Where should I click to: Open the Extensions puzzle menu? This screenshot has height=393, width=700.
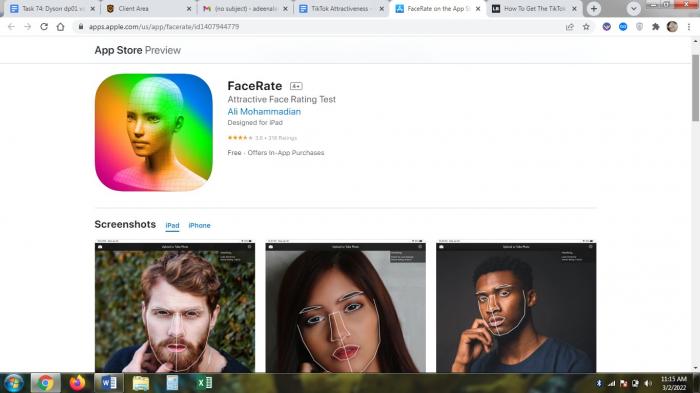656,27
